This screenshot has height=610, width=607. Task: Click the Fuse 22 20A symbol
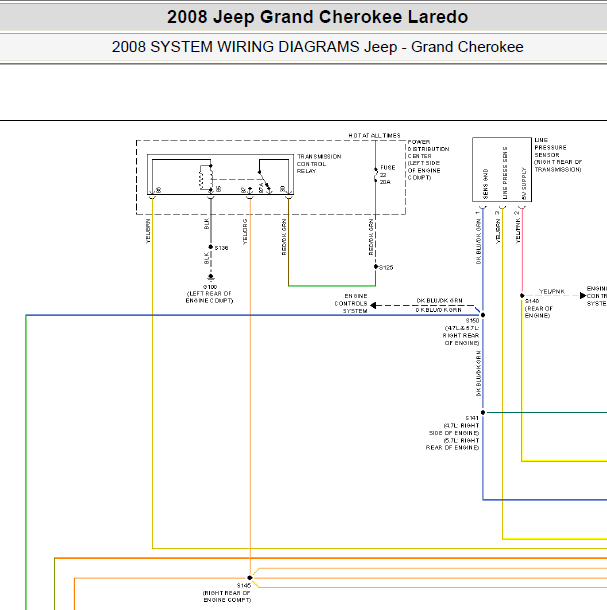click(x=376, y=175)
